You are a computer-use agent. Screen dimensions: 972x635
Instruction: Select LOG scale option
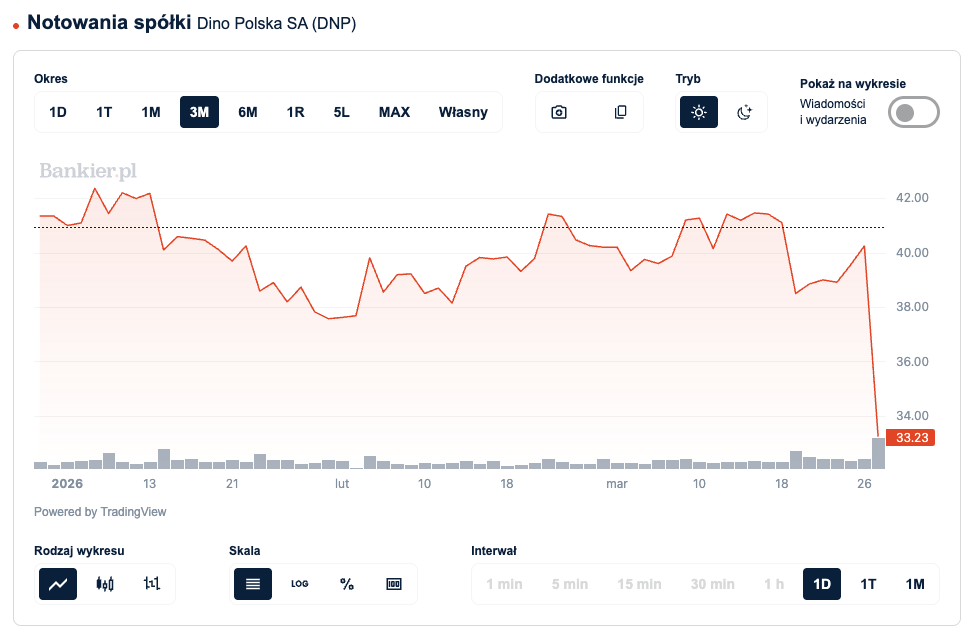coord(299,584)
